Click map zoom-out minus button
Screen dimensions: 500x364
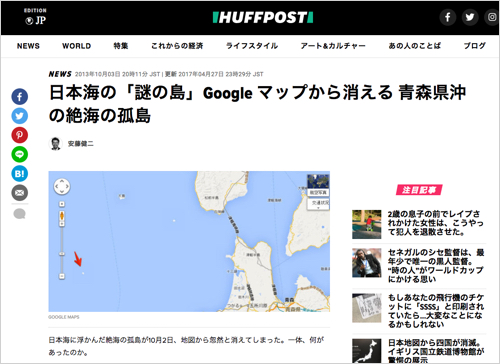click(62, 276)
